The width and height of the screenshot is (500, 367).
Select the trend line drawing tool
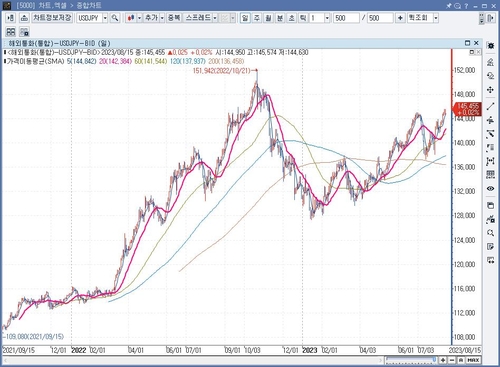(491, 106)
